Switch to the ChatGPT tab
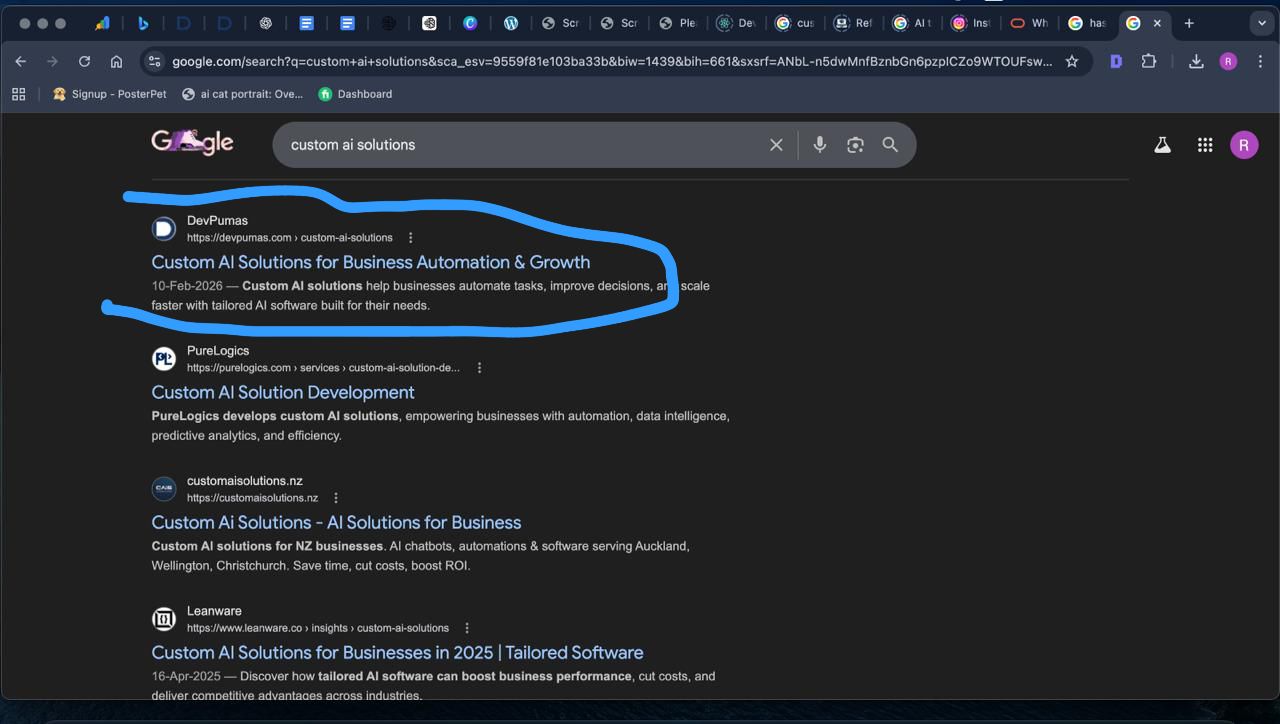This screenshot has height=724, width=1280. (265, 23)
